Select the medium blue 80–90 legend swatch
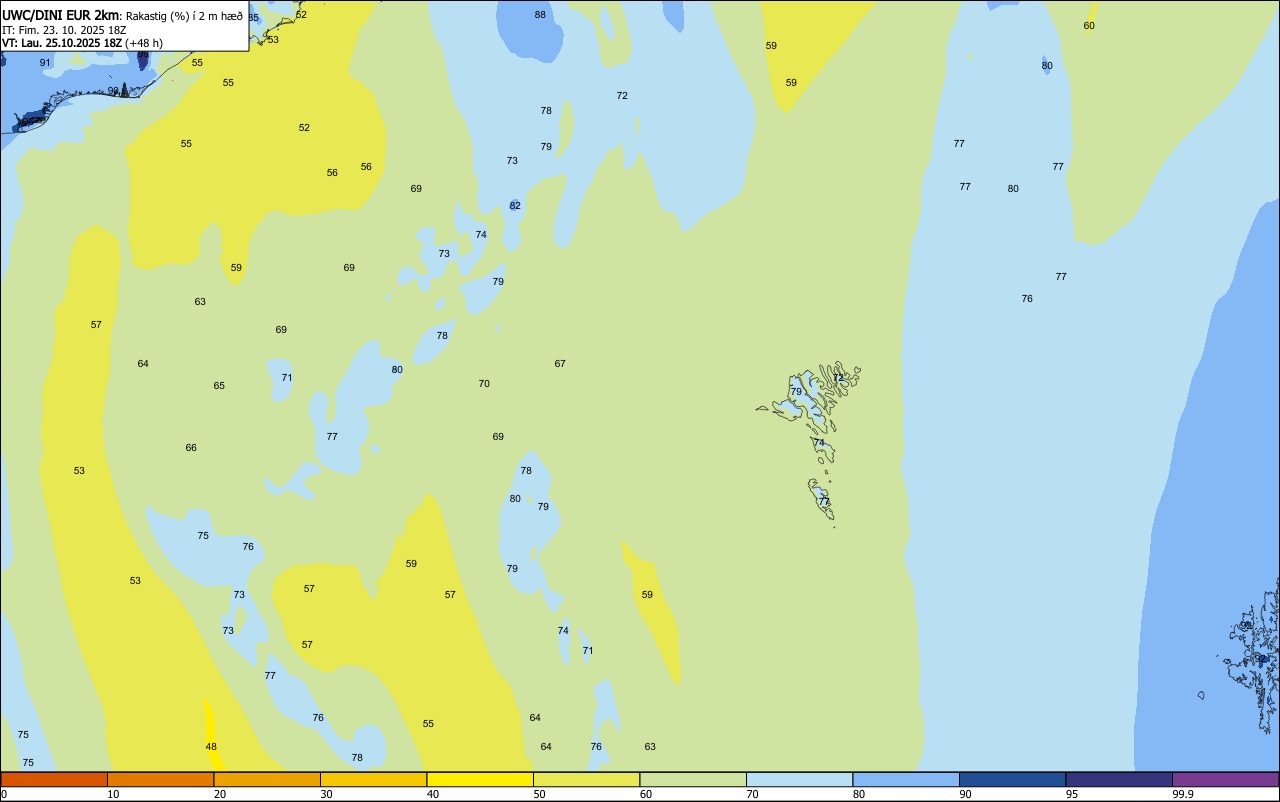The image size is (1280, 802). click(x=906, y=779)
